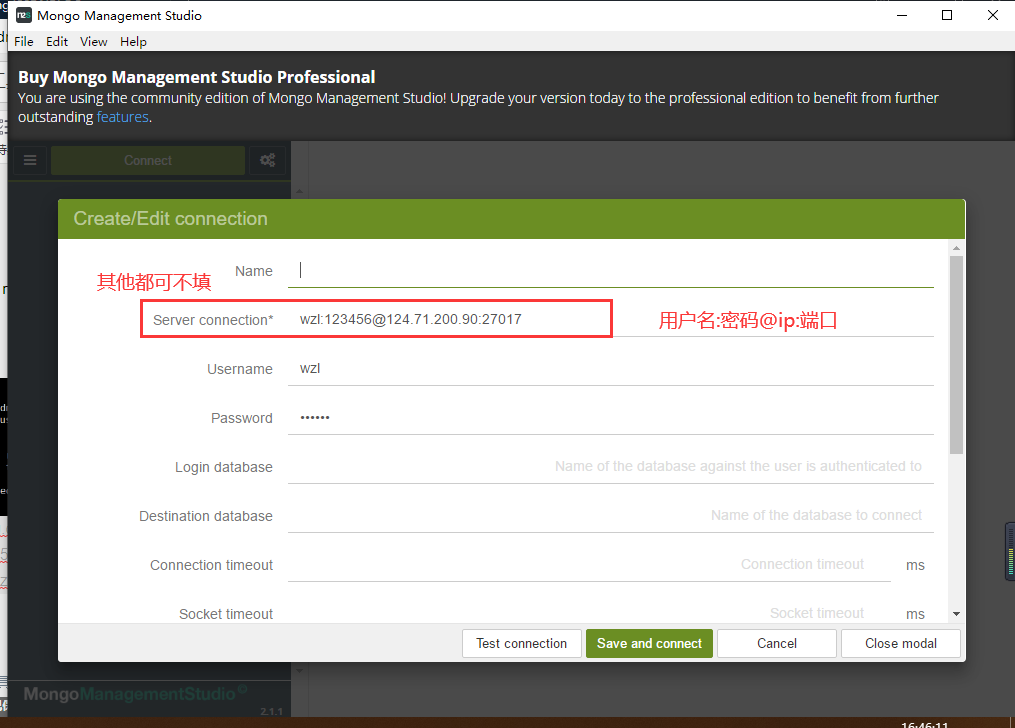This screenshot has width=1015, height=728.
Task: Click the Cancel button
Action: coord(777,643)
